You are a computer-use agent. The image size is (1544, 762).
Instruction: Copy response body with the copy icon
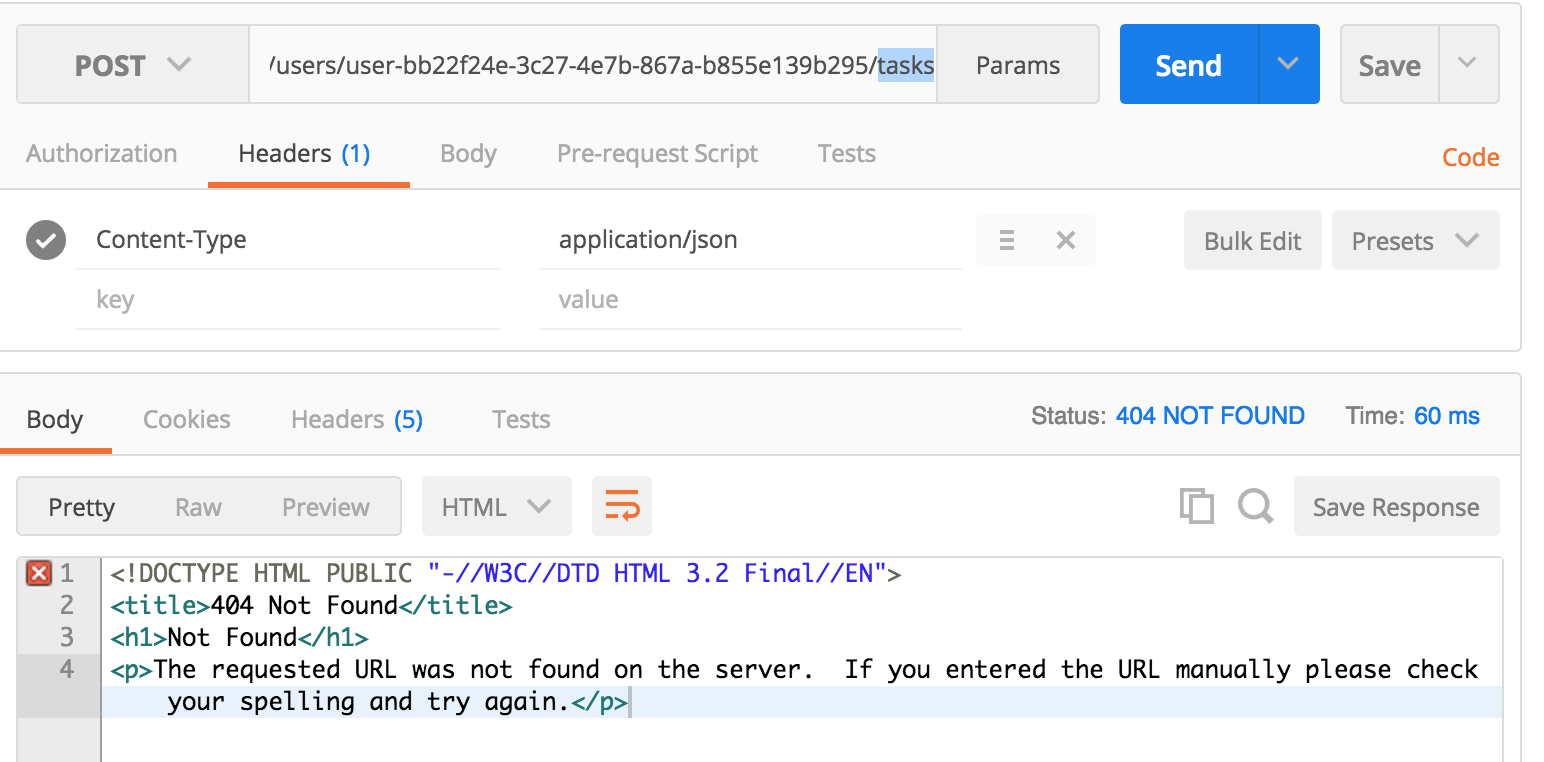point(1196,506)
